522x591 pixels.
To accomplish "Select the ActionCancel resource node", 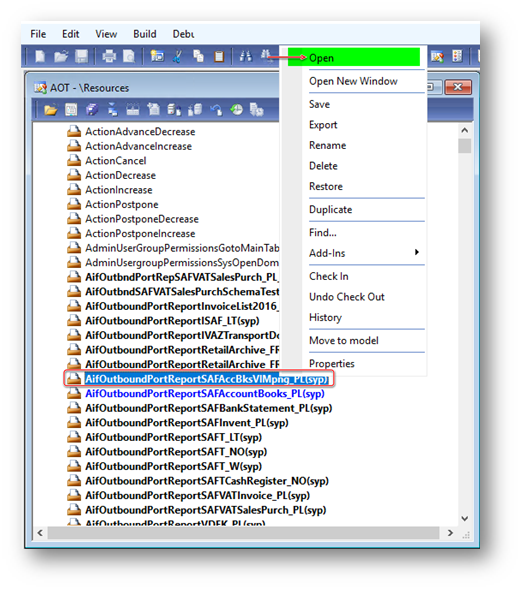I will (x=115, y=161).
